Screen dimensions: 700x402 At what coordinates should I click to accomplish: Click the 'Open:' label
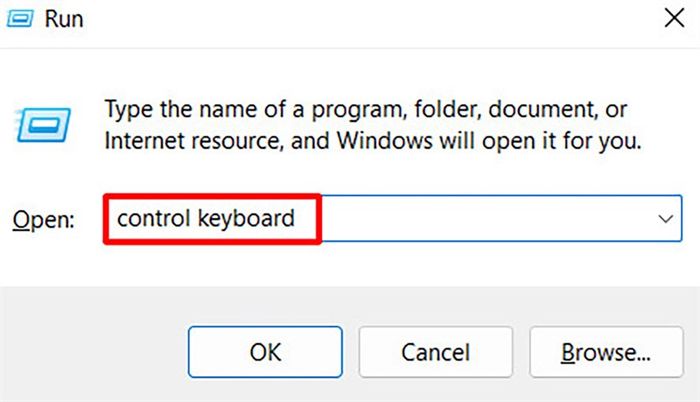[43, 220]
